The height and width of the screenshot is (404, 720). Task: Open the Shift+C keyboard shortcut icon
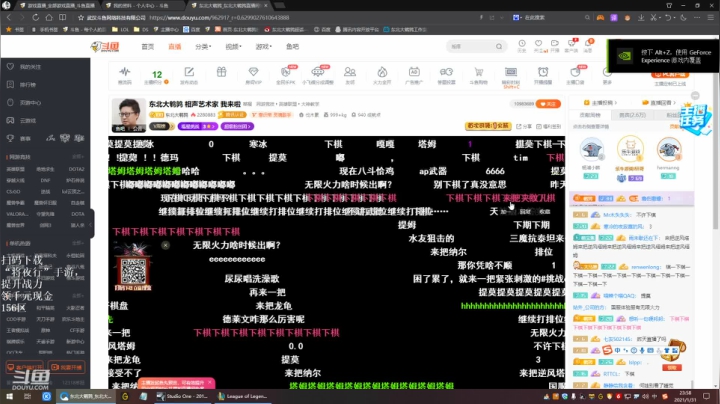[x=511, y=76]
